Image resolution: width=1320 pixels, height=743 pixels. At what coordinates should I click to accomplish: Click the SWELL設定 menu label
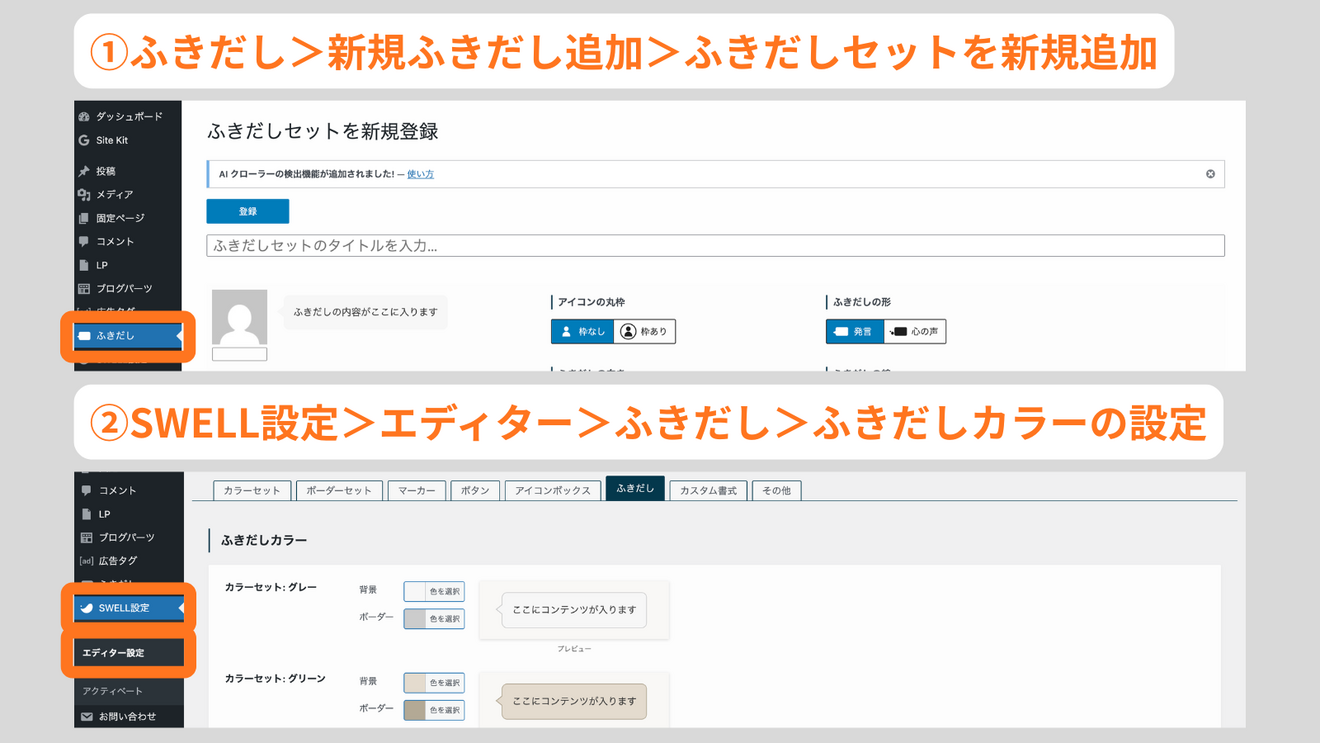click(124, 608)
